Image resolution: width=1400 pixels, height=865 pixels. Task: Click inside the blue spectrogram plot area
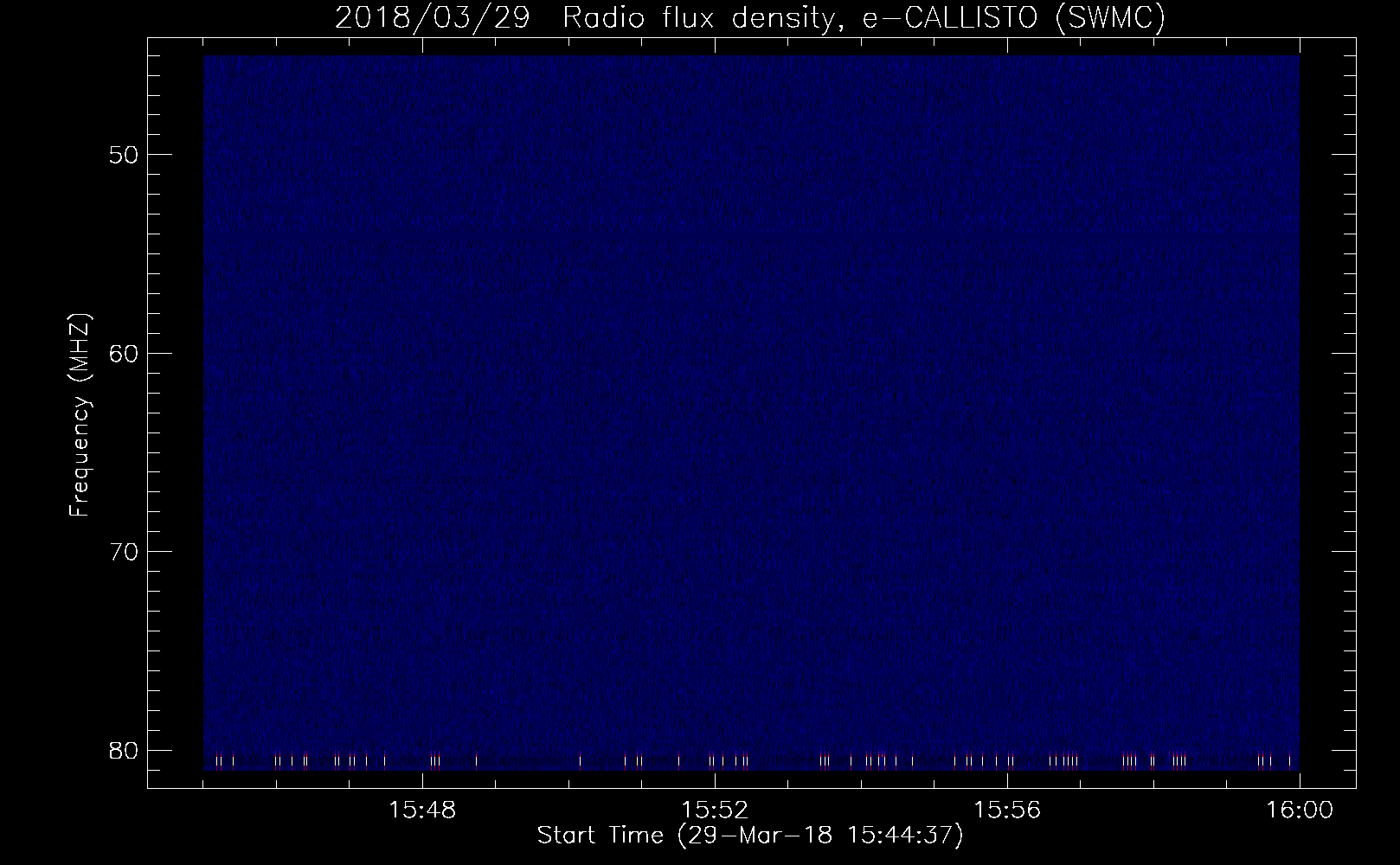coord(751,413)
